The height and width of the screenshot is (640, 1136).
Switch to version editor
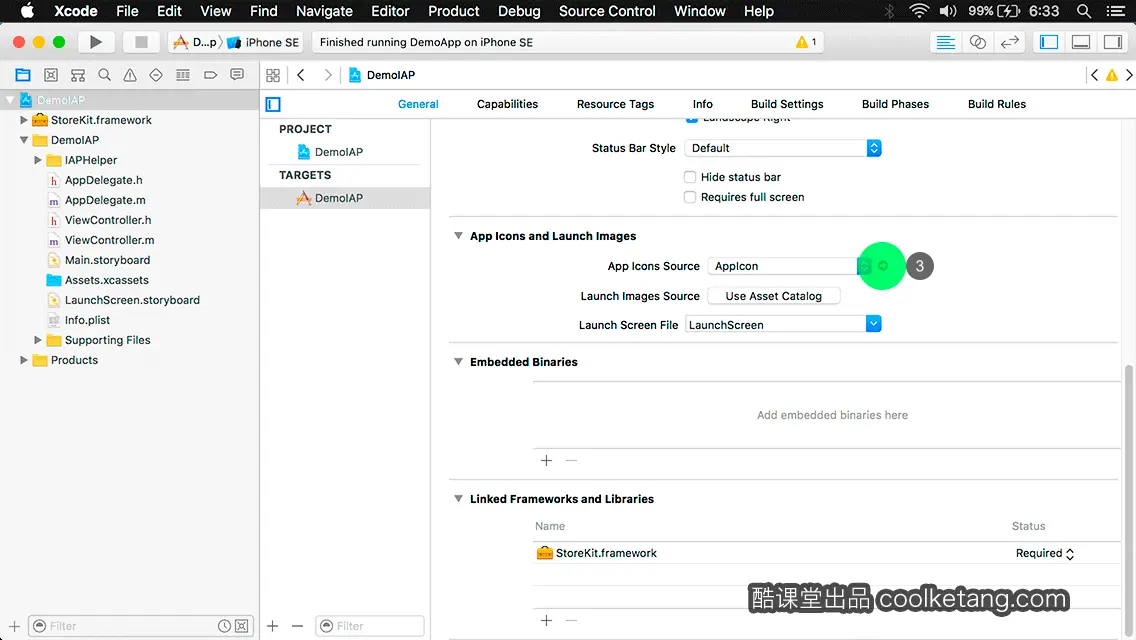pyautogui.click(x=1009, y=42)
